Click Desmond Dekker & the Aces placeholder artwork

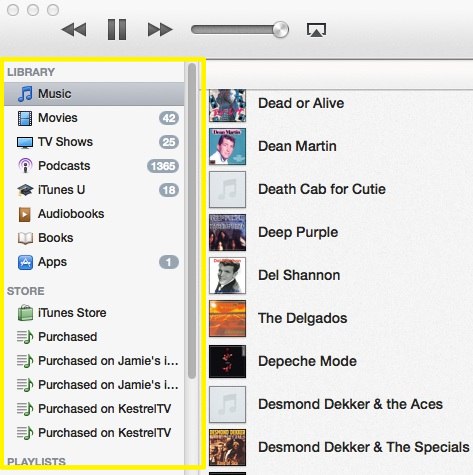(227, 405)
